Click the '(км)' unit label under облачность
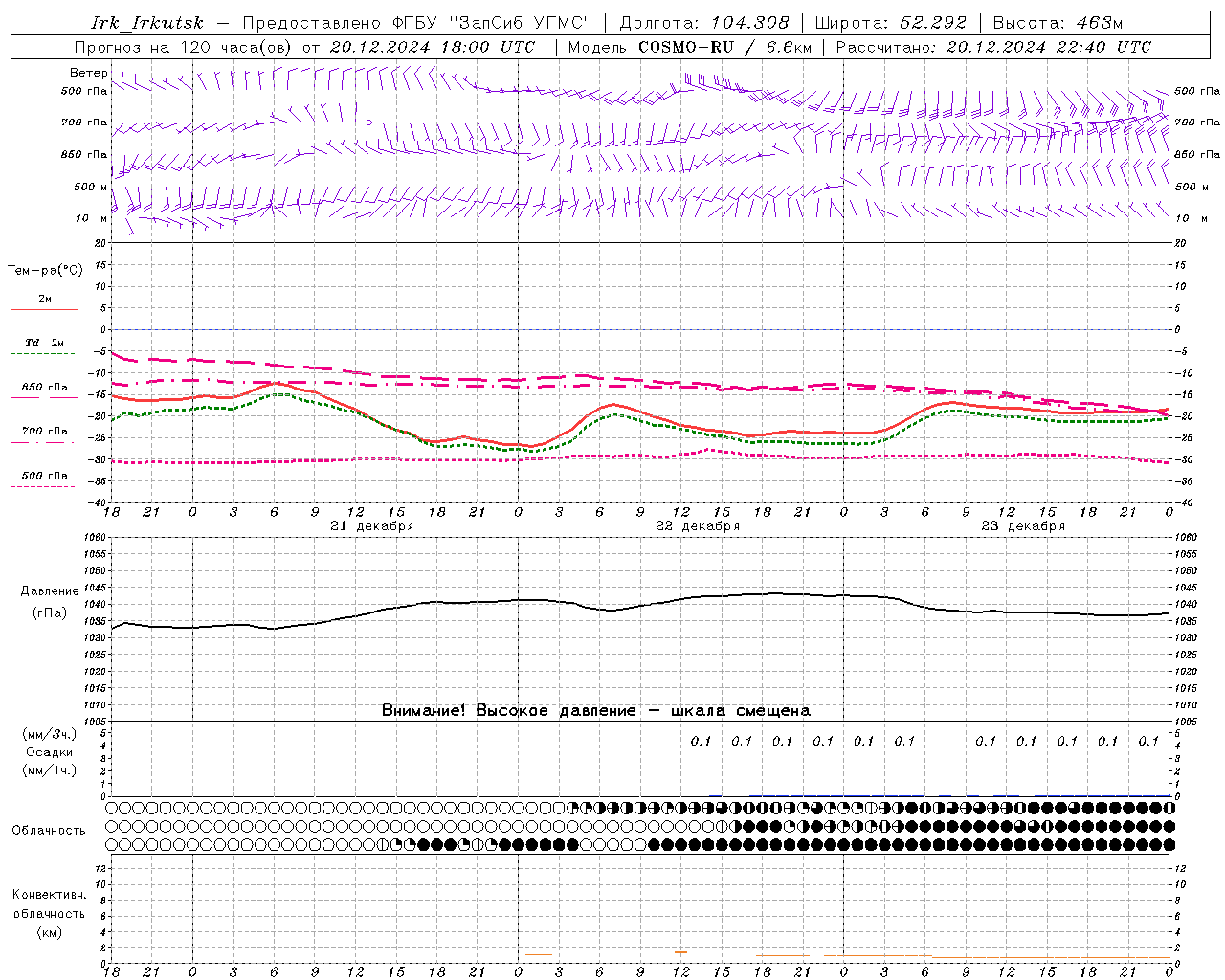Image resolution: width=1225 pixels, height=980 pixels. [49, 932]
